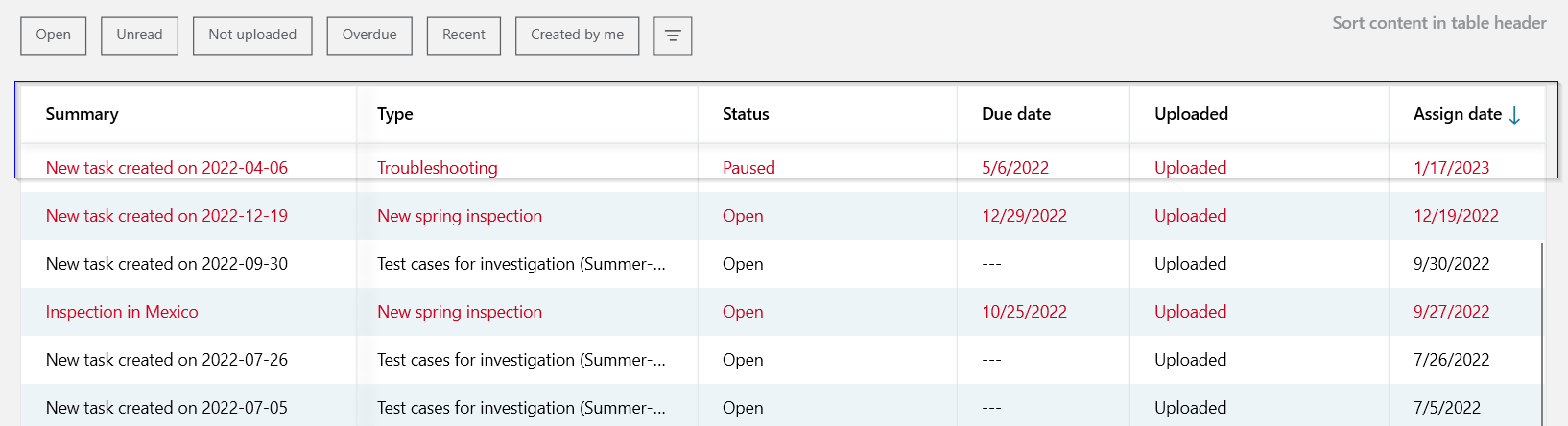Select task created on 2022-12-19
The width and height of the screenshot is (1568, 426).
167,216
